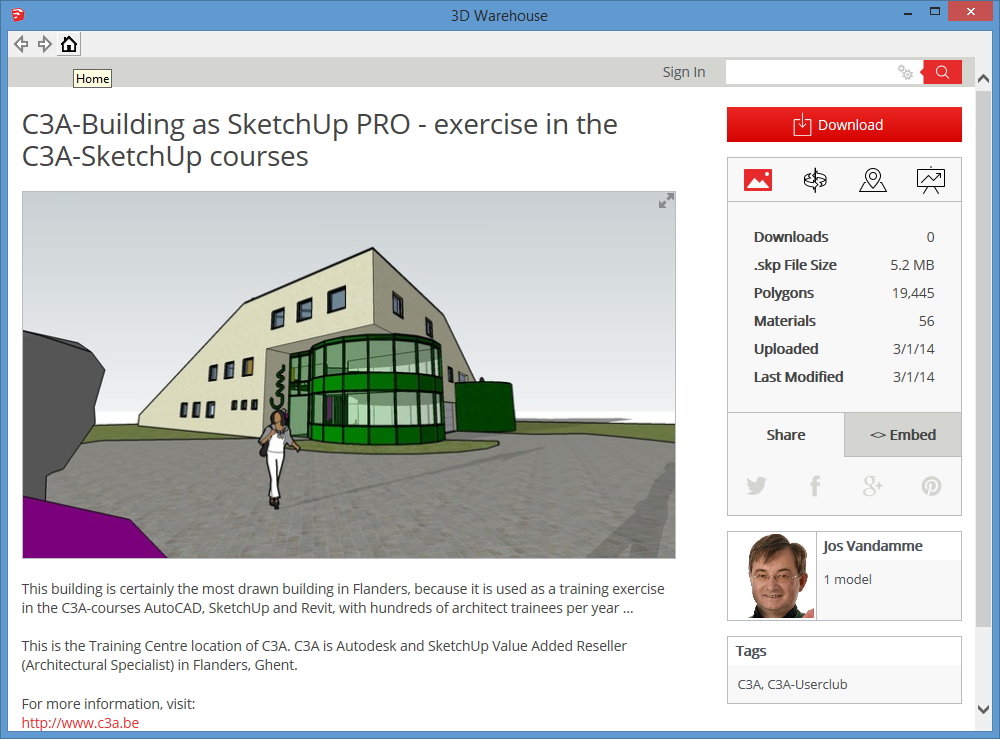The image size is (1000, 739).
Task: Show the image preview view
Action: coord(758,180)
